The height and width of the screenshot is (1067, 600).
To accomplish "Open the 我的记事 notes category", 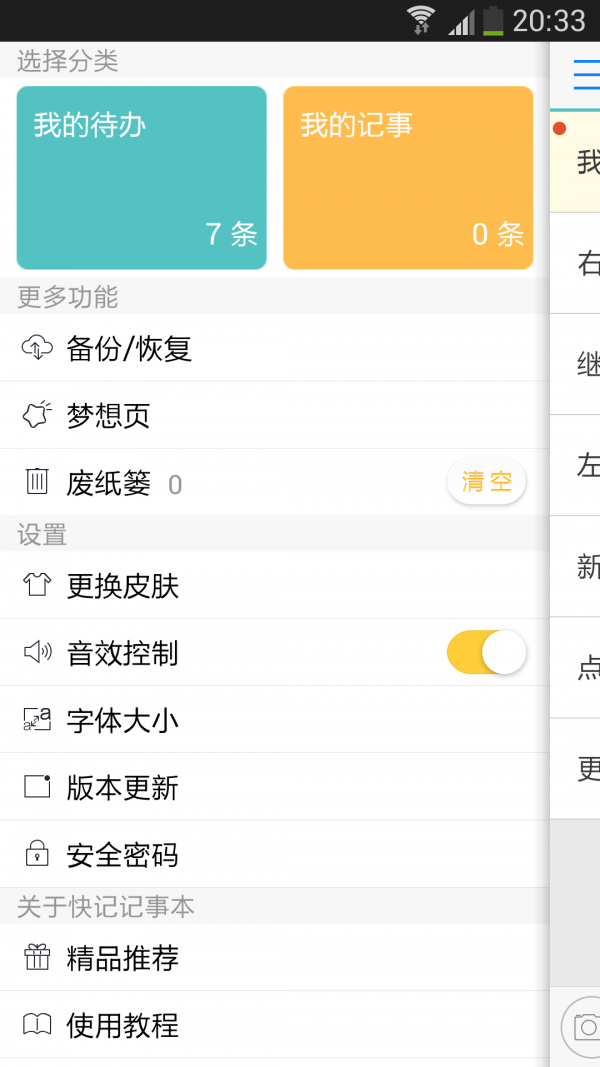I will [408, 178].
